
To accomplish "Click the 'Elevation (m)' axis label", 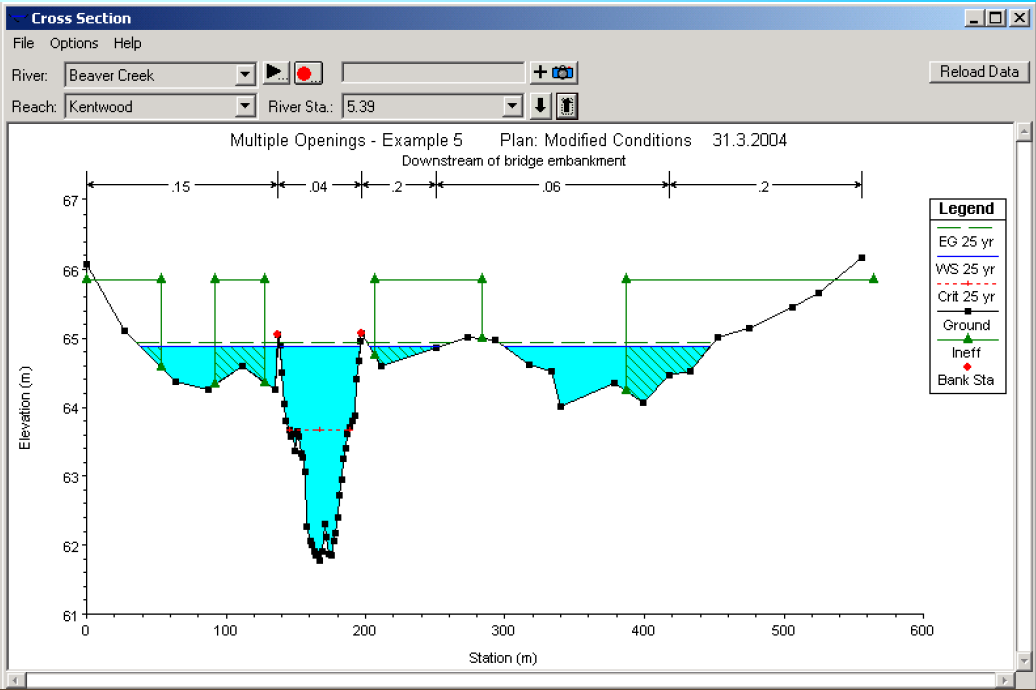I will coord(25,408).
